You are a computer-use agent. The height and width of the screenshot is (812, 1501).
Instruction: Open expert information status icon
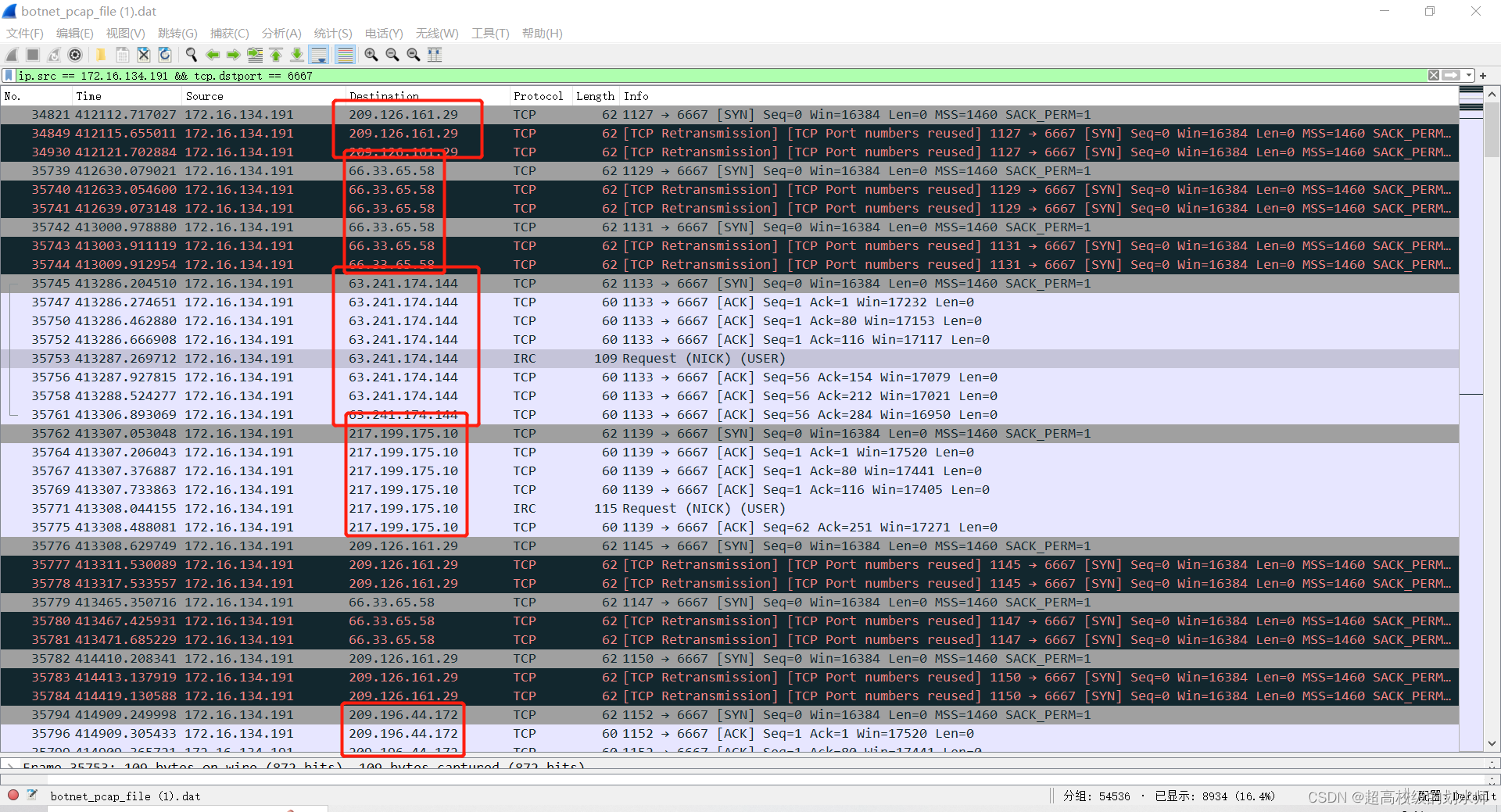(13, 795)
